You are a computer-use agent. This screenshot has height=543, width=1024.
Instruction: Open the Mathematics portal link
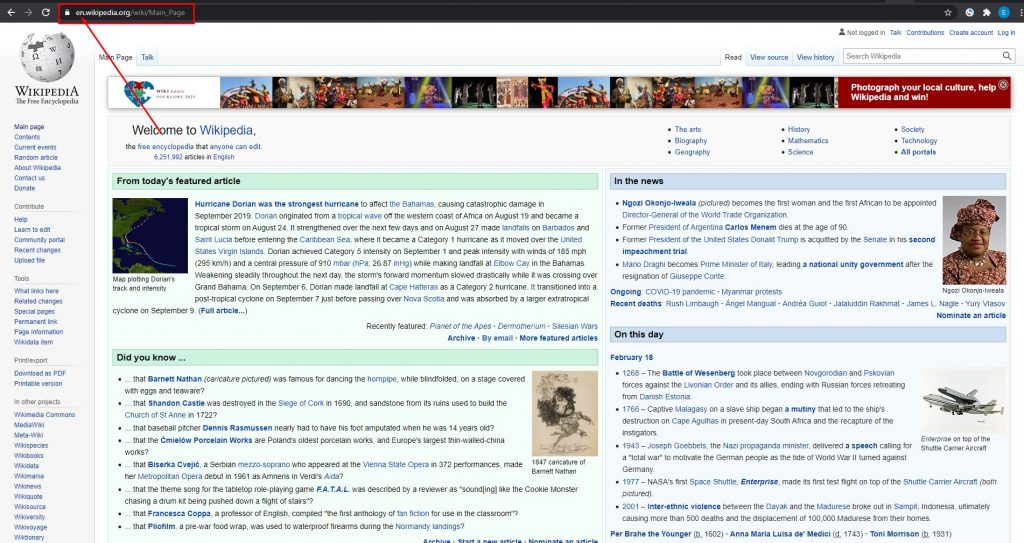click(x=808, y=140)
